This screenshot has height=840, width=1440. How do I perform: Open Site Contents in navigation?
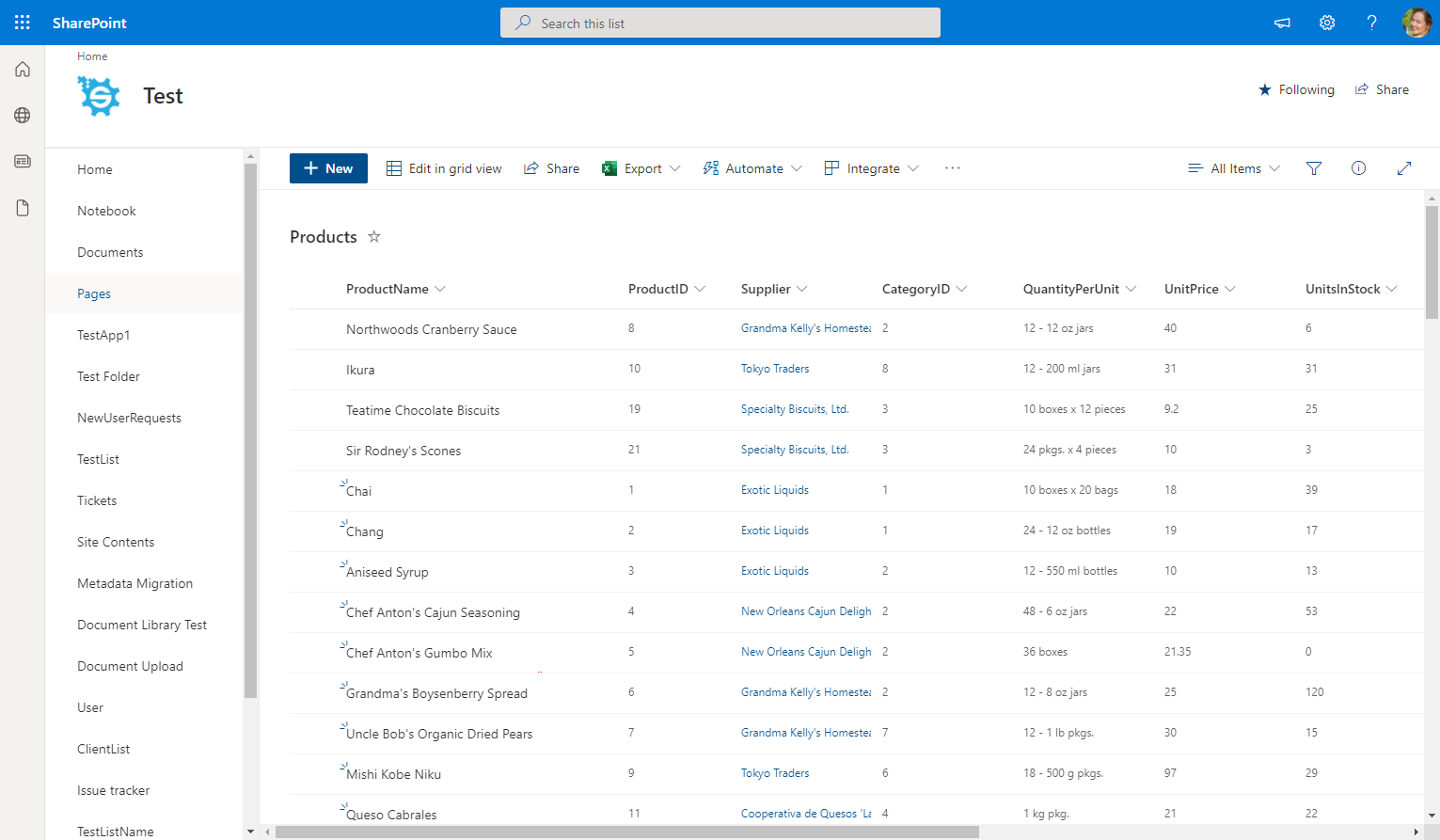click(116, 542)
